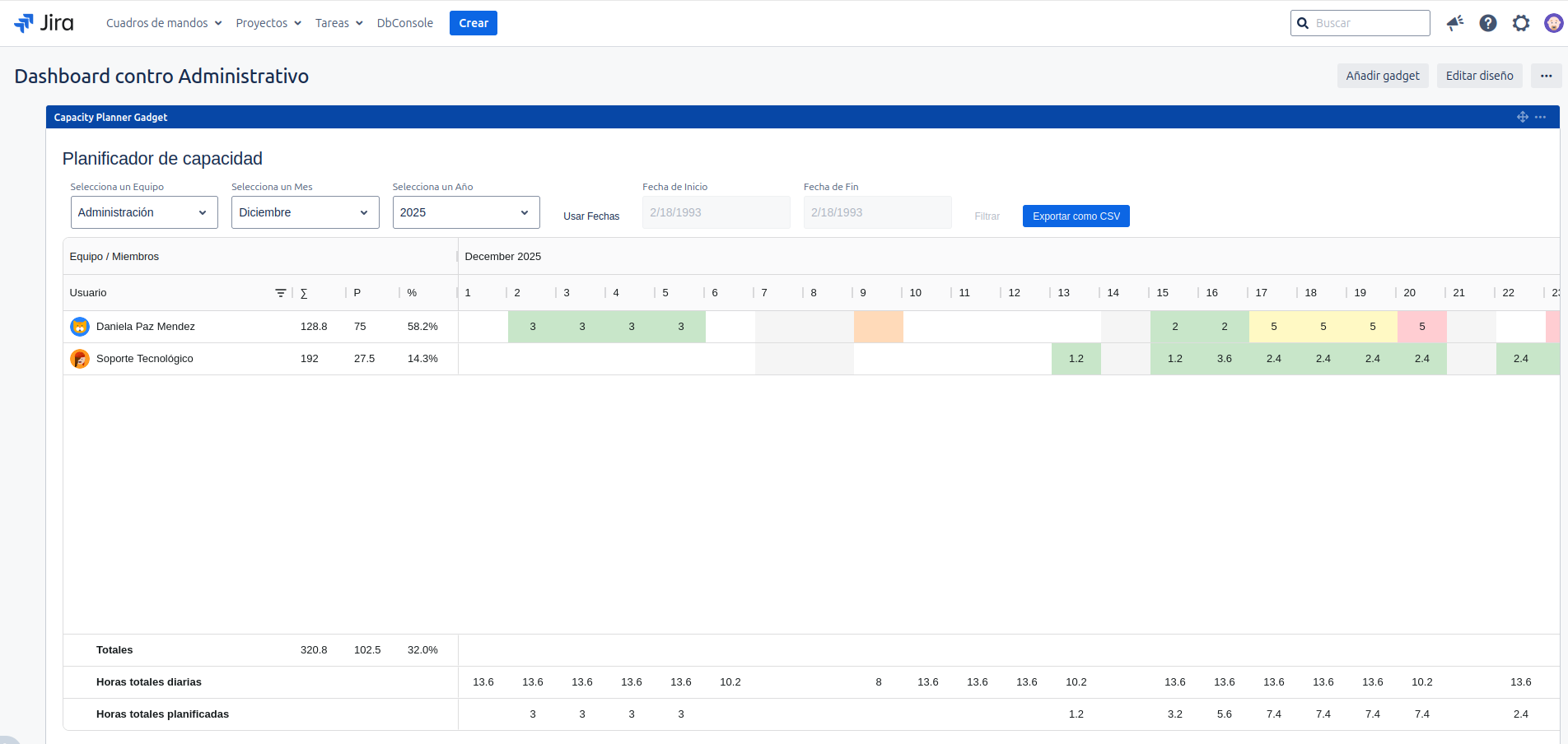Click the filter icon in the Usuario column
Viewport: 1568px width, 744px height.
[280, 292]
